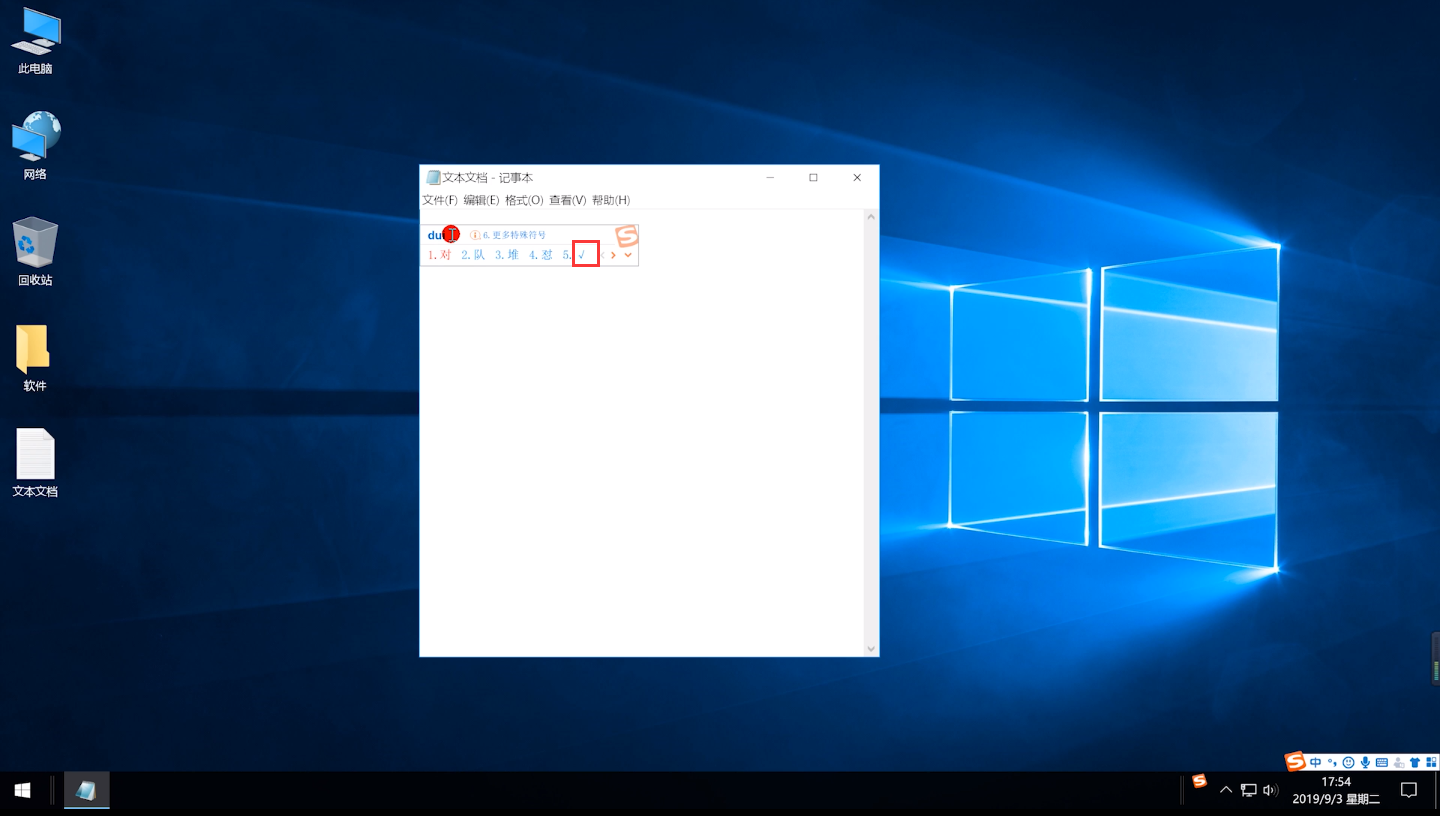1440x816 pixels.
Task: Open the 帮助(H) menu in Notepad
Action: click(611, 200)
